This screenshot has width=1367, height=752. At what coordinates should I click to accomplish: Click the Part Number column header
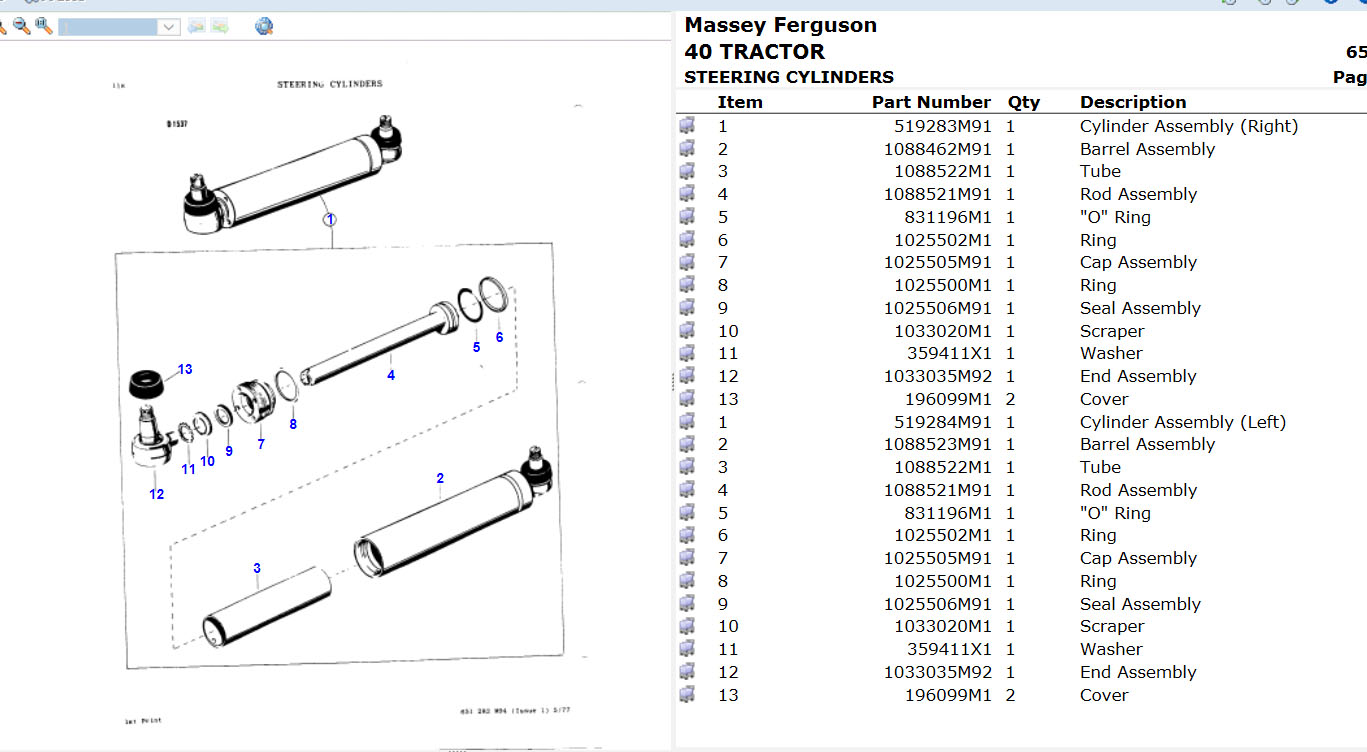pyautogui.click(x=930, y=102)
